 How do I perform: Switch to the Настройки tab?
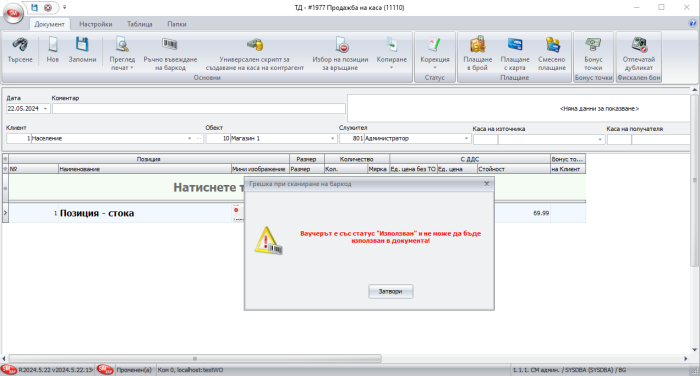(96, 24)
